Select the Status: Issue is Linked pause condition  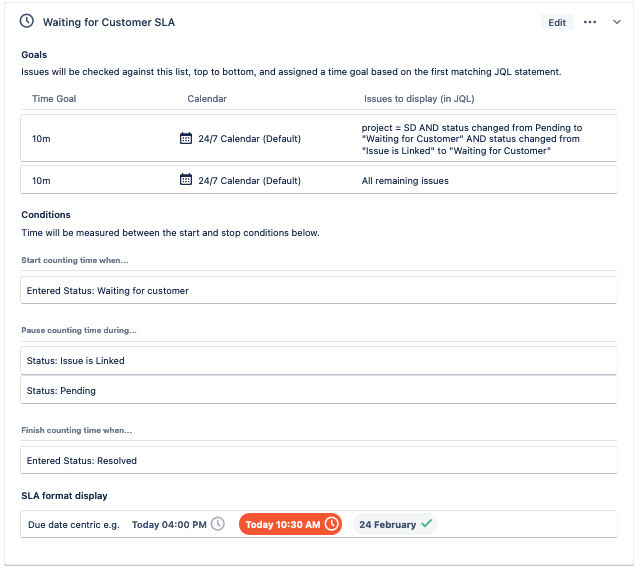(319, 361)
